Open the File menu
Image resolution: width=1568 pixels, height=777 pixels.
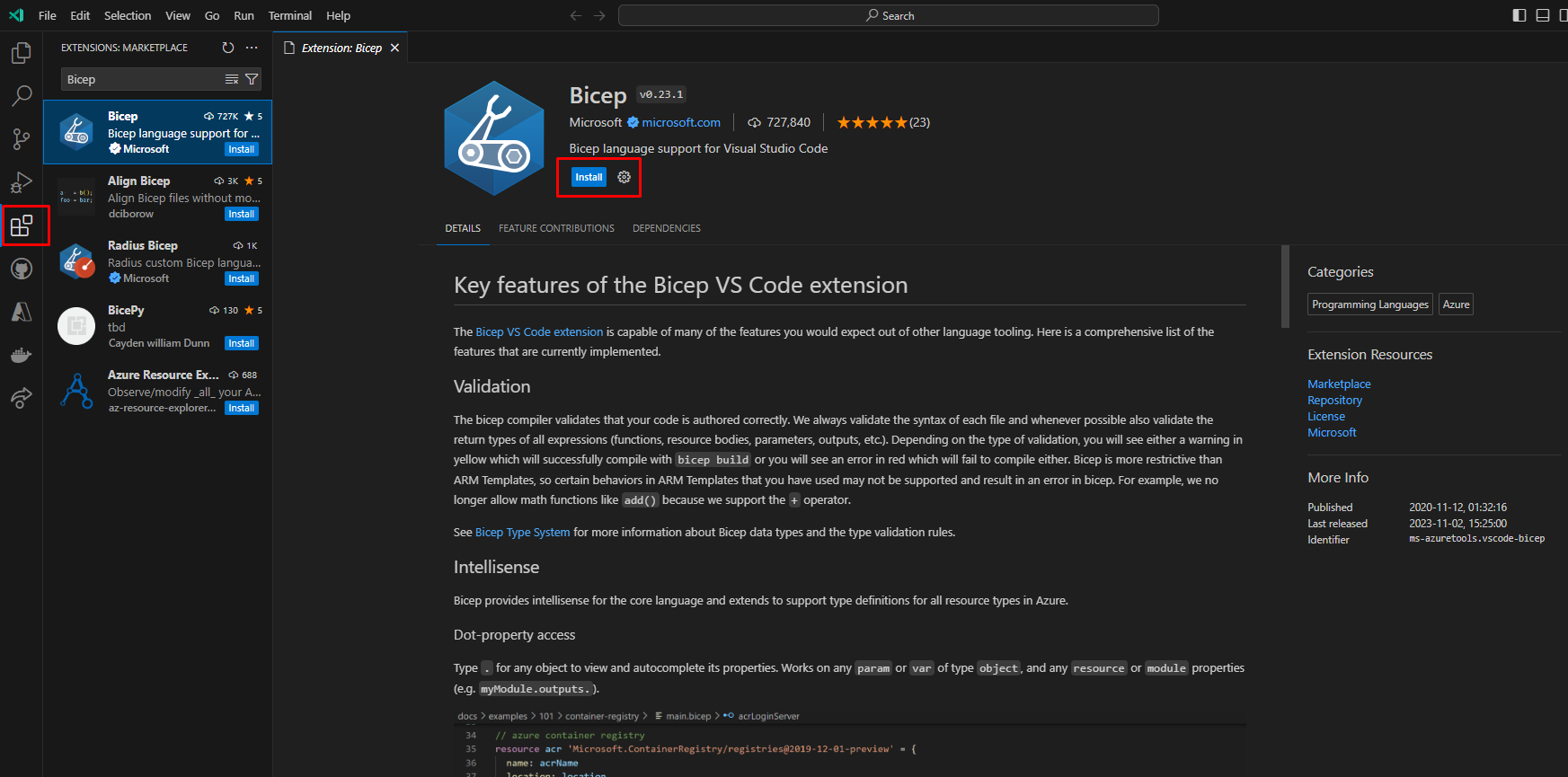(x=48, y=15)
